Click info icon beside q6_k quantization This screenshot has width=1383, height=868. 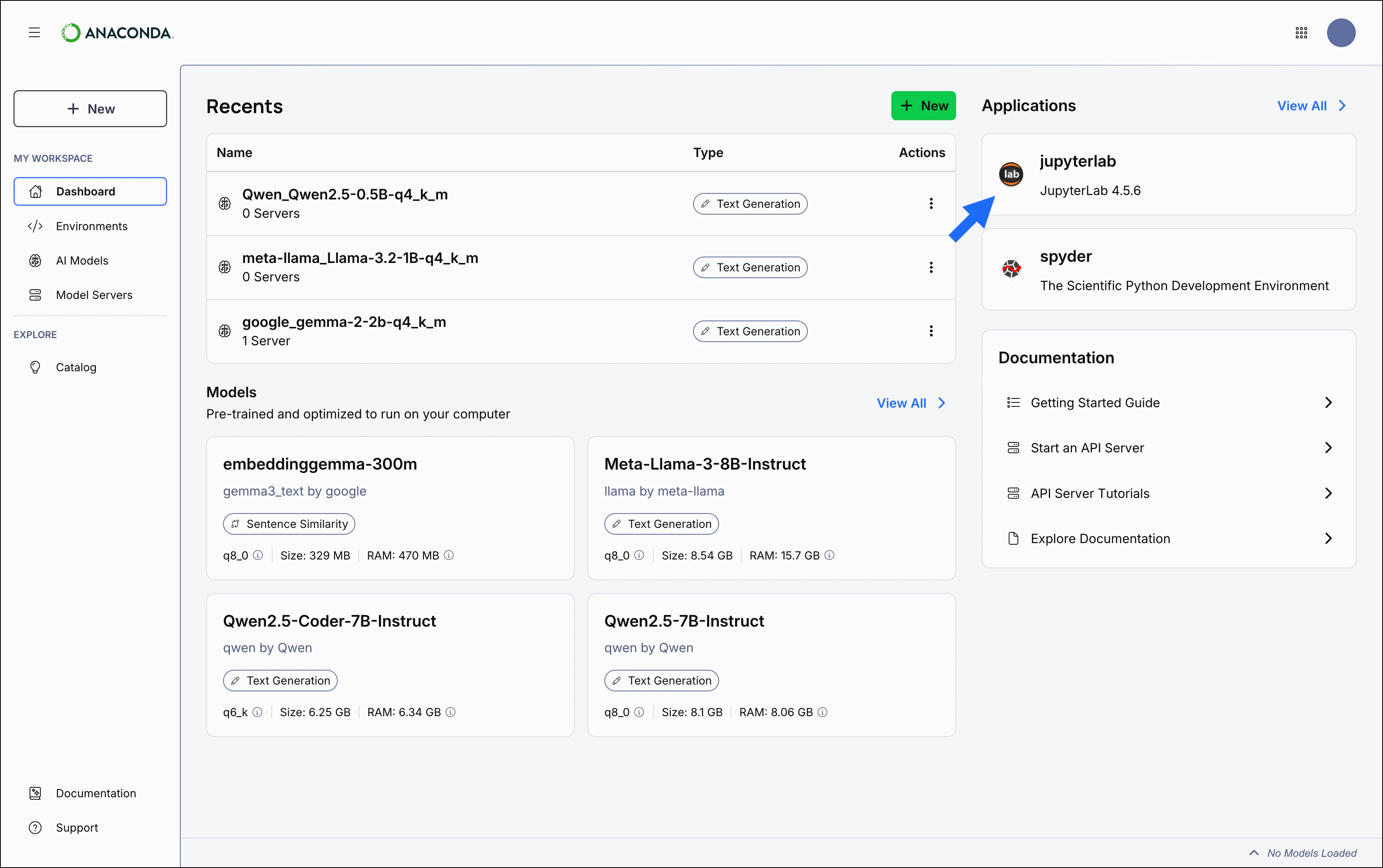point(257,712)
